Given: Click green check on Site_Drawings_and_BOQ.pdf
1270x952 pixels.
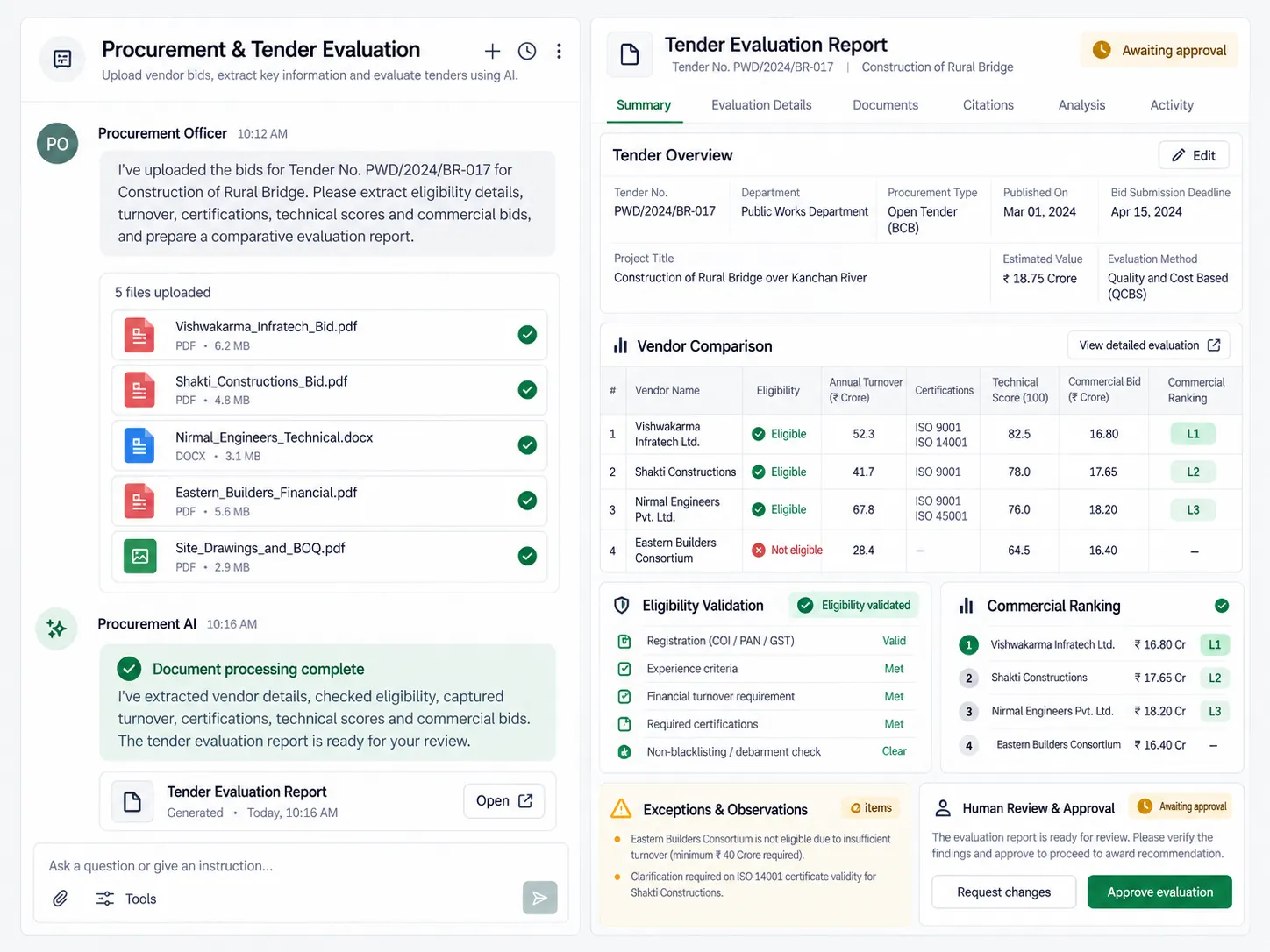Looking at the screenshot, I should click(527, 556).
